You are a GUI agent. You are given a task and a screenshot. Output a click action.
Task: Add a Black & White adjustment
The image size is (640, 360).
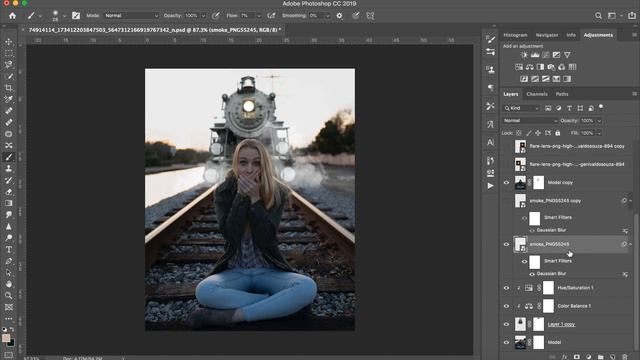coord(540,67)
